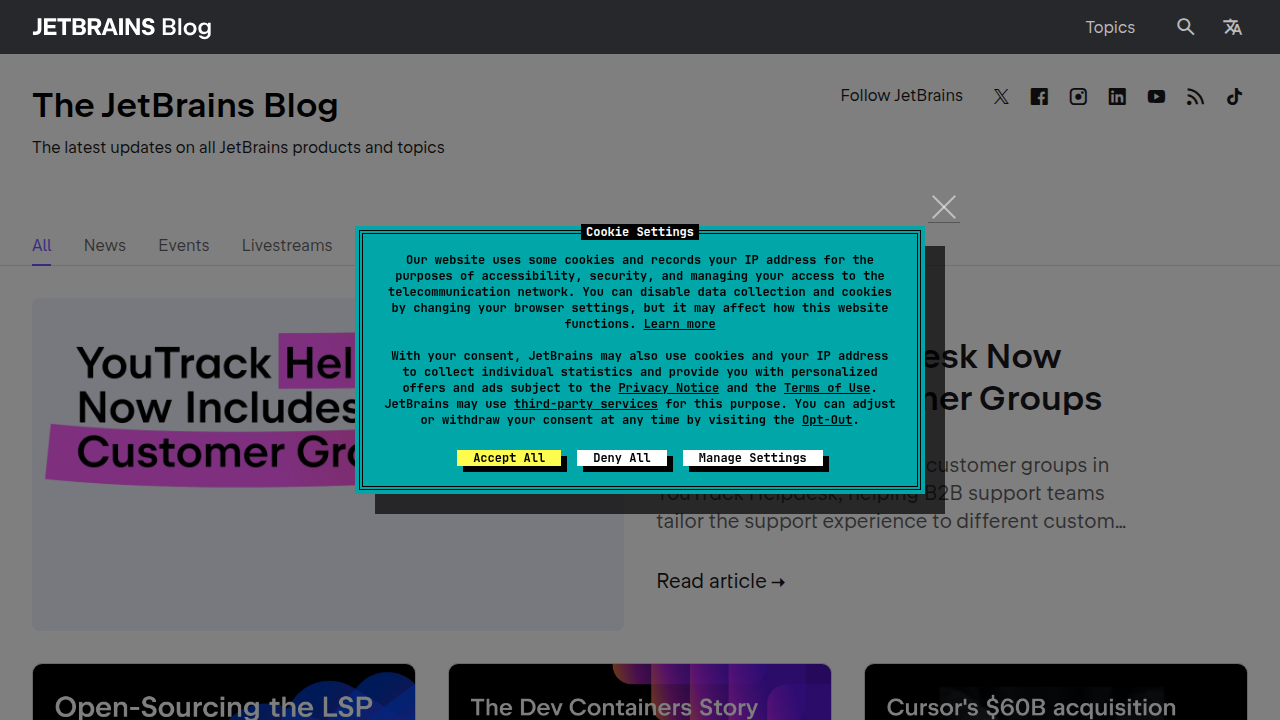Subscribe via the RSS feed icon
Viewport: 1280px width, 720px height.
point(1195,97)
